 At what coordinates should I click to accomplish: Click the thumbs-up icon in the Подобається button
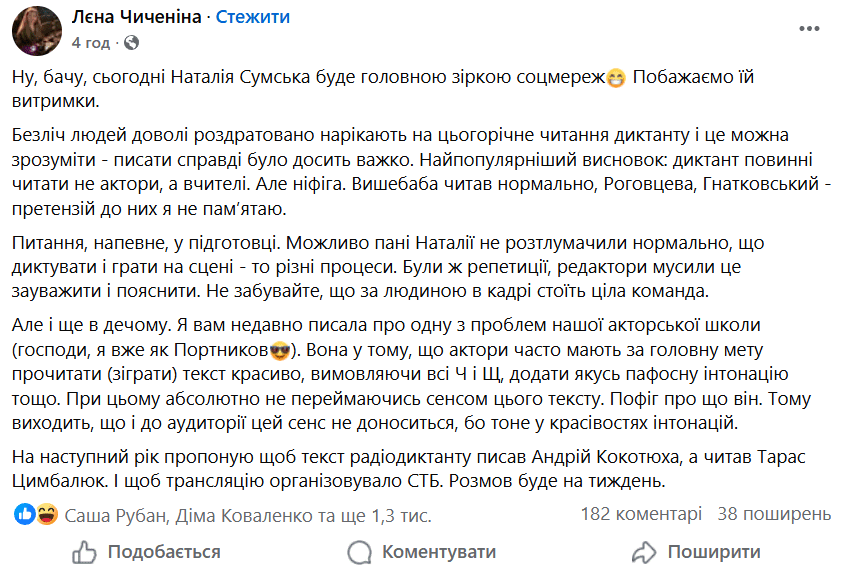click(86, 552)
